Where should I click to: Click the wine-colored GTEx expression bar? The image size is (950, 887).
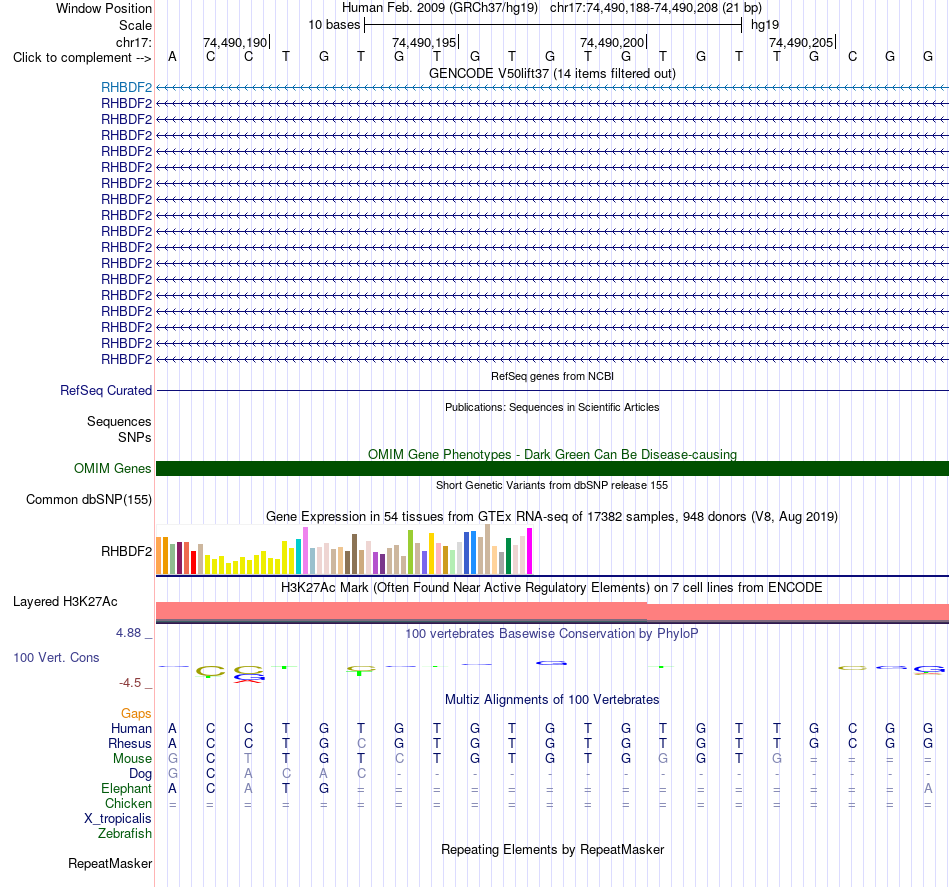point(179,558)
